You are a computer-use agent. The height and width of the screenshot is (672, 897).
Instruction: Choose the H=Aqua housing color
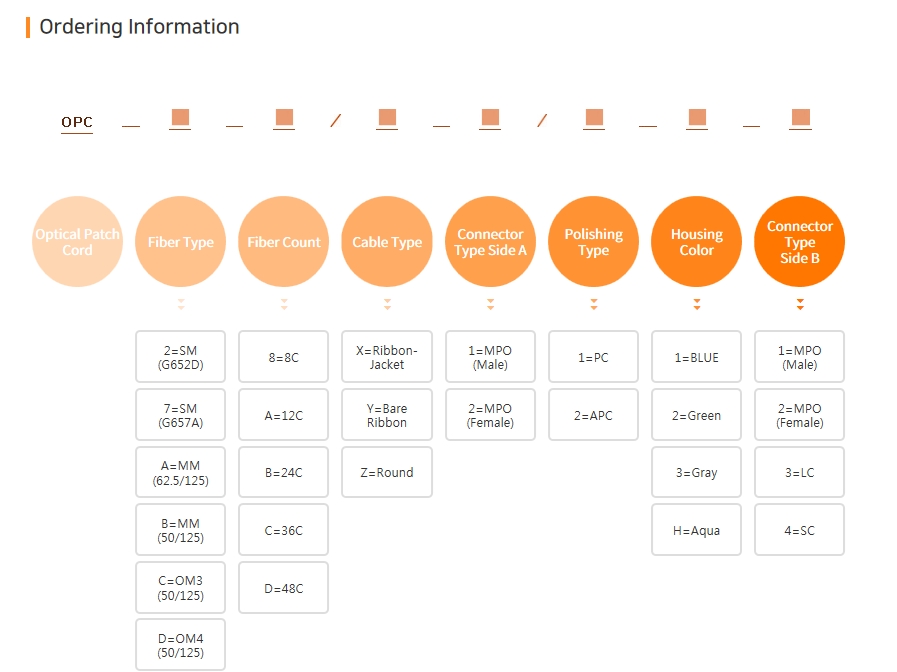point(696,530)
